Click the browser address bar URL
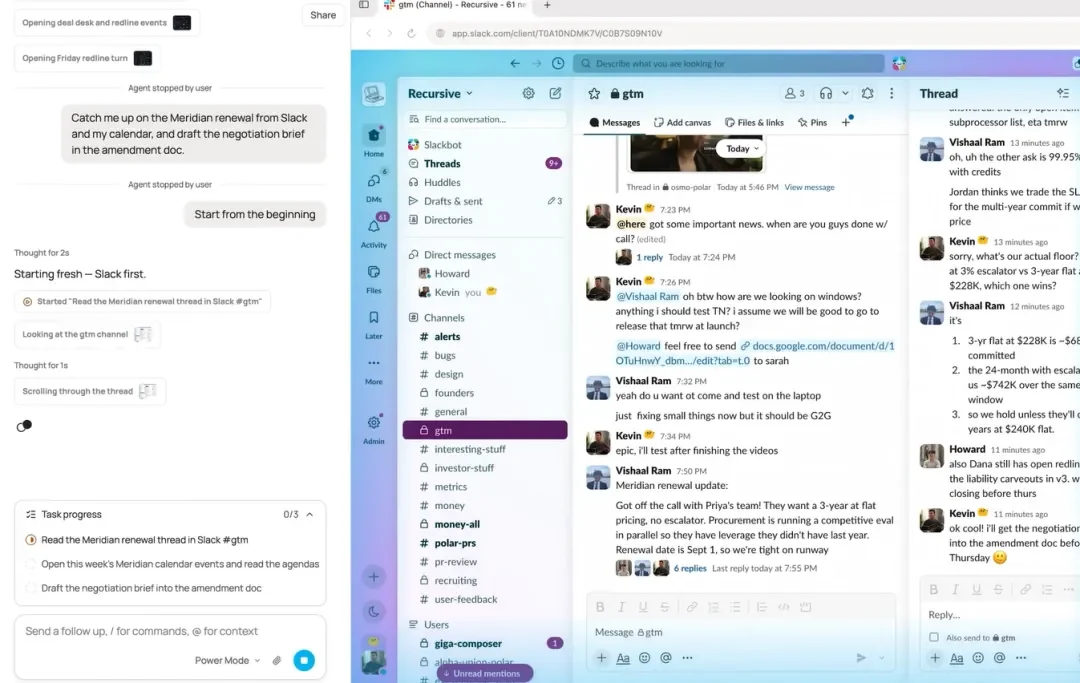 pos(557,33)
